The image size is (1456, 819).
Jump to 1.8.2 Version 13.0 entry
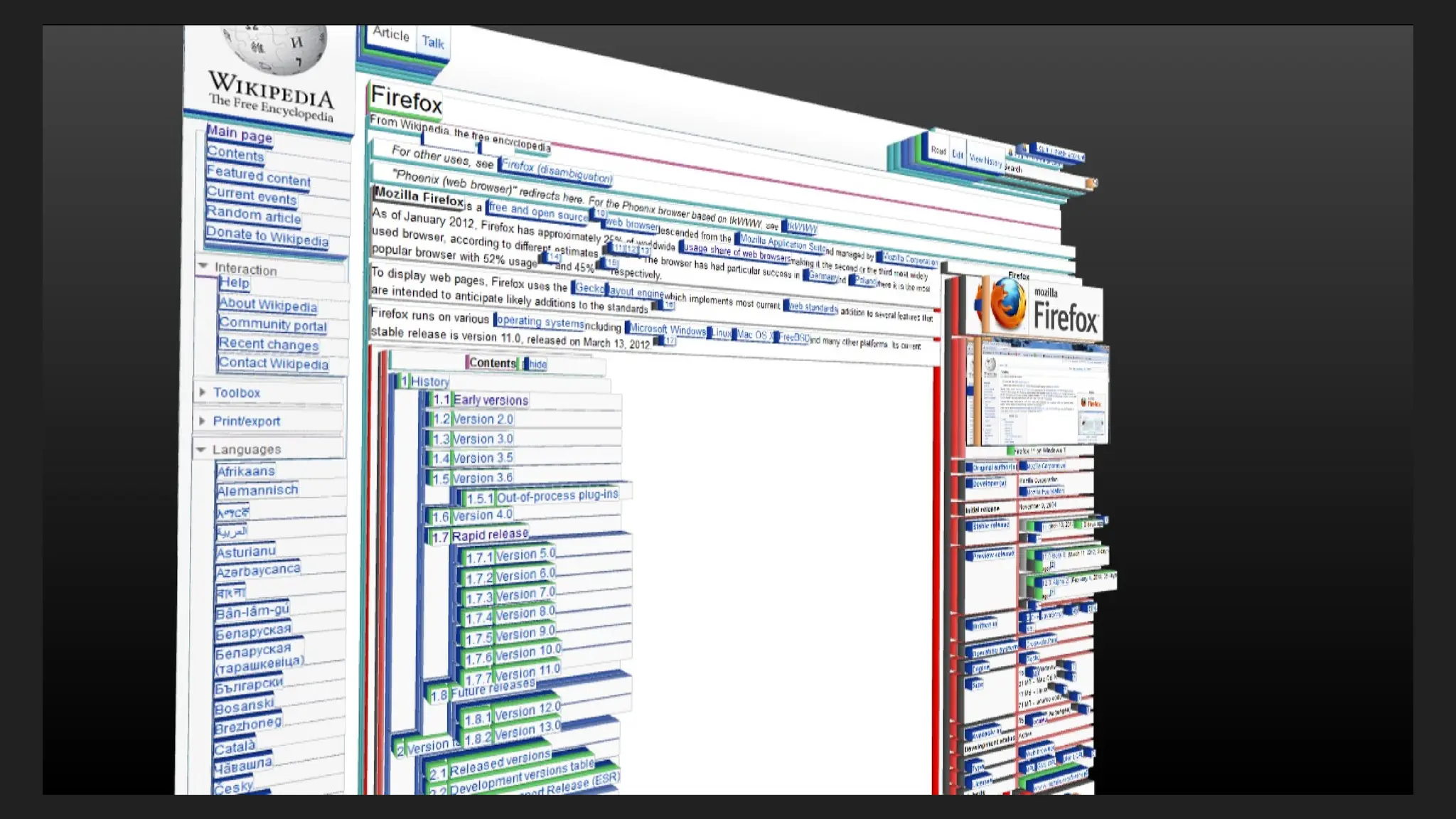click(x=513, y=734)
